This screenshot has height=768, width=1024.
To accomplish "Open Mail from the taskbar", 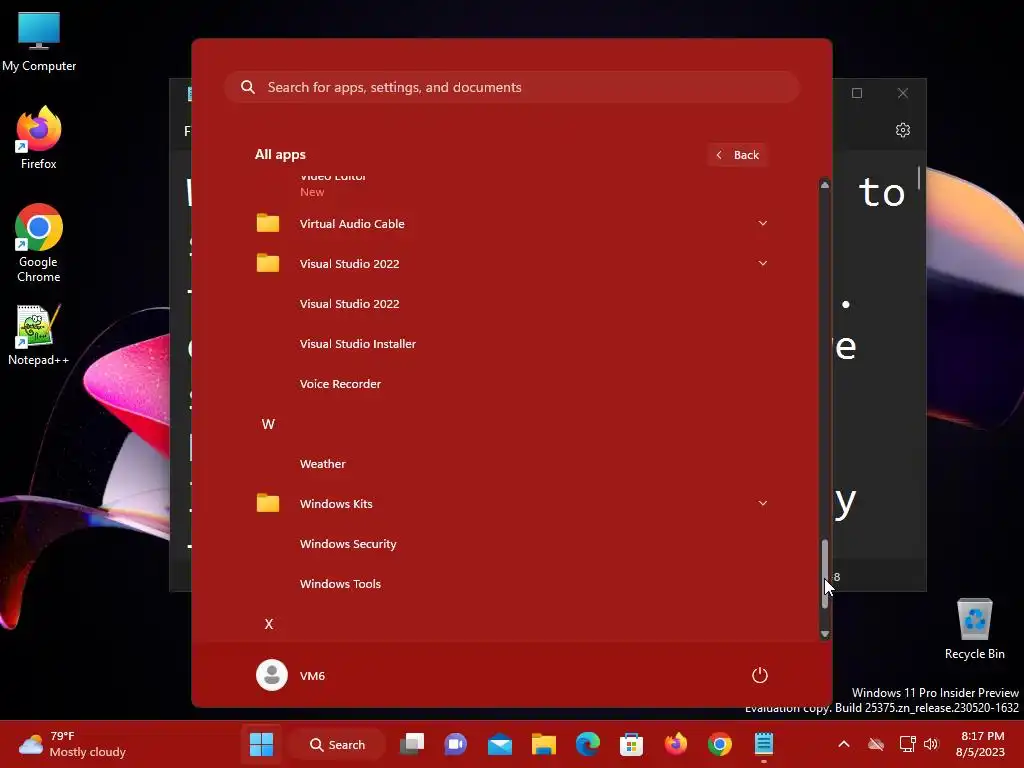I will [x=500, y=744].
